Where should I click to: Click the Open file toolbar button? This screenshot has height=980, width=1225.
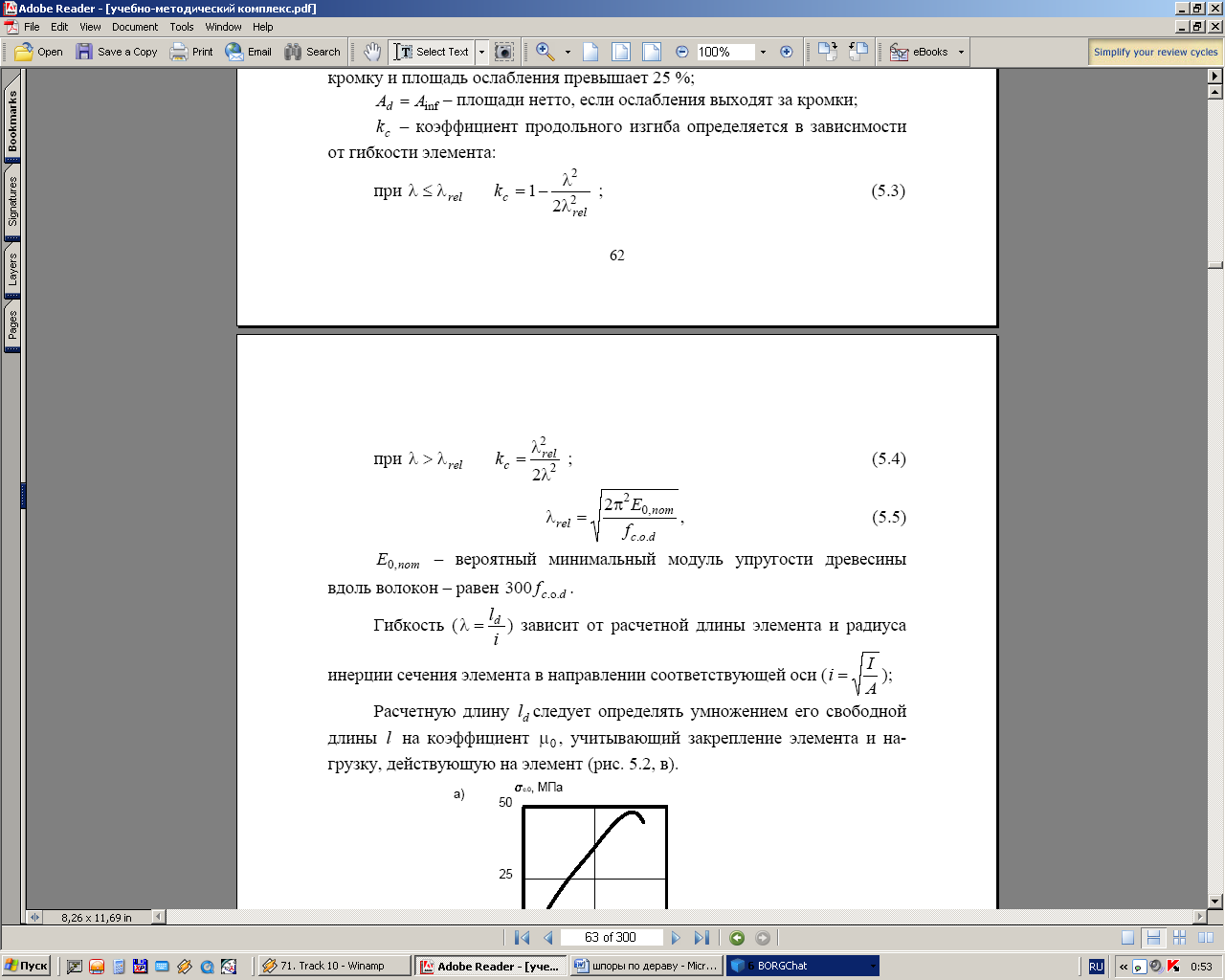tap(38, 52)
